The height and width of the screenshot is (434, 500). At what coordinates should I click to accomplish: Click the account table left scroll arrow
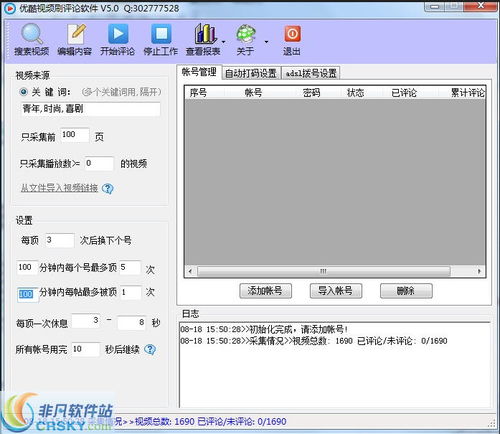(x=190, y=271)
